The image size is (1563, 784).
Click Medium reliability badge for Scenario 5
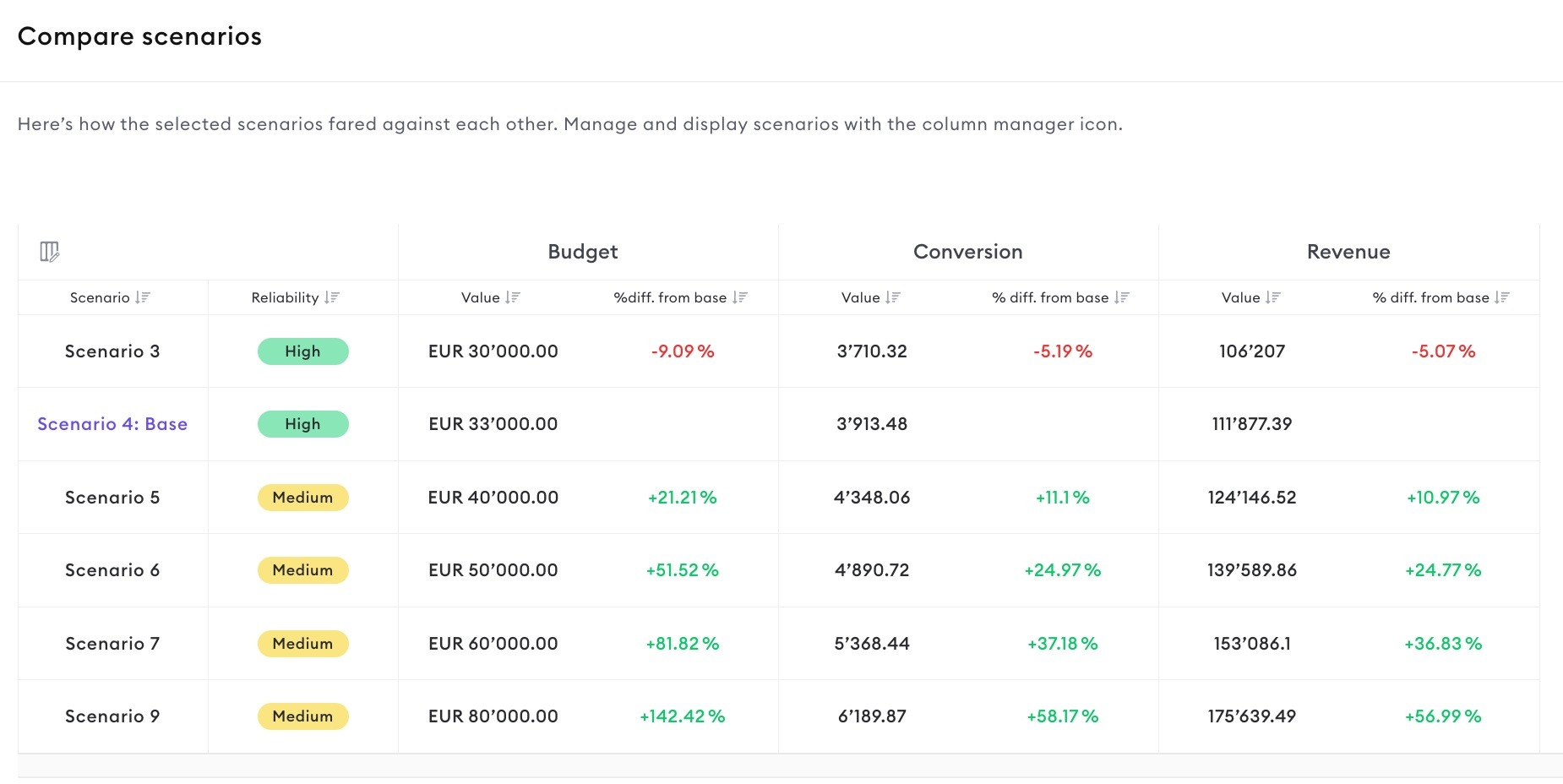[x=302, y=498]
